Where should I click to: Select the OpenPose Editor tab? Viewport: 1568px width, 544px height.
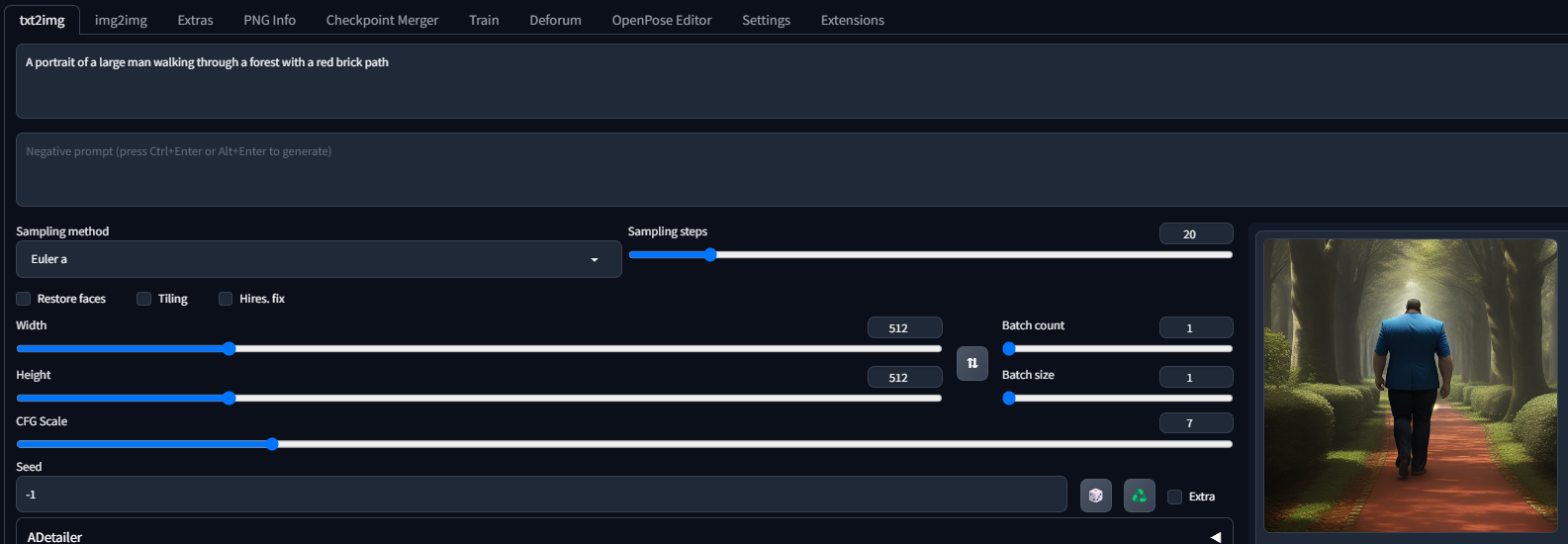click(662, 20)
